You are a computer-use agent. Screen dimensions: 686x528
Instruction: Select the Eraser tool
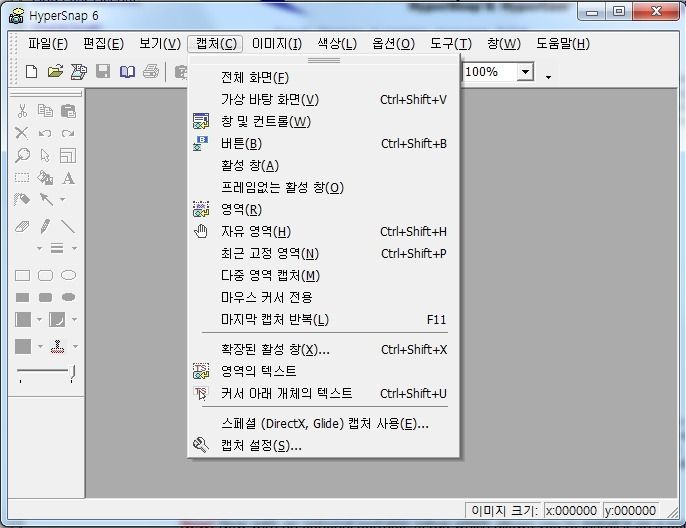click(x=22, y=227)
